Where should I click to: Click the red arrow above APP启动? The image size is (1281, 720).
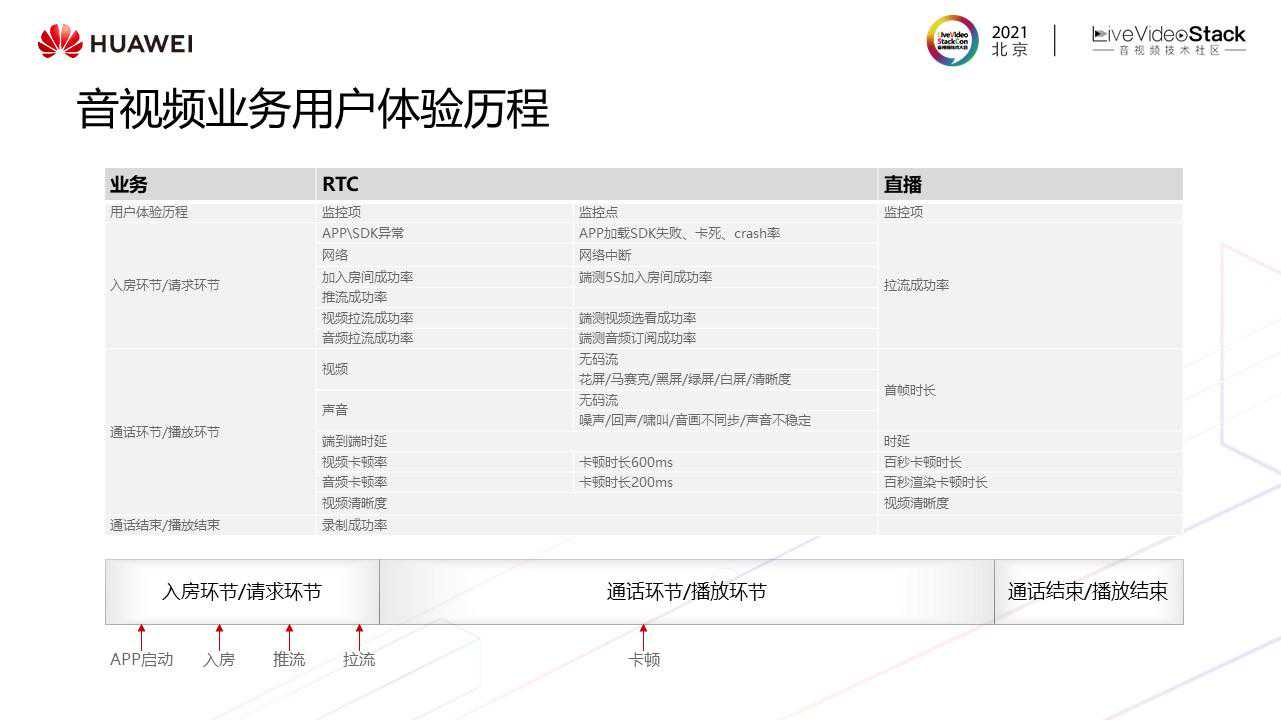141,637
